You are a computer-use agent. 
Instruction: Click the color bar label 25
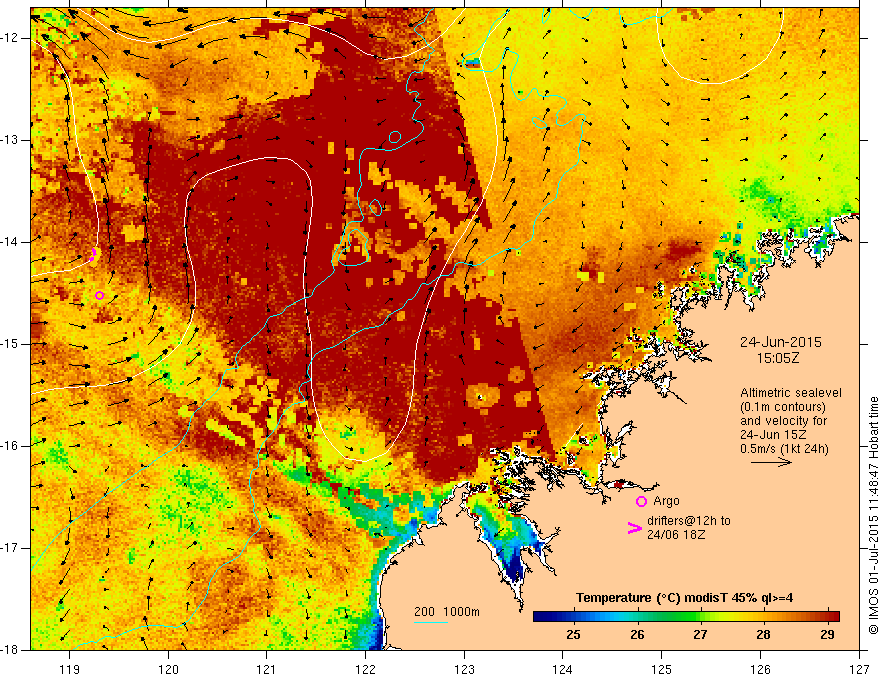[x=573, y=635]
